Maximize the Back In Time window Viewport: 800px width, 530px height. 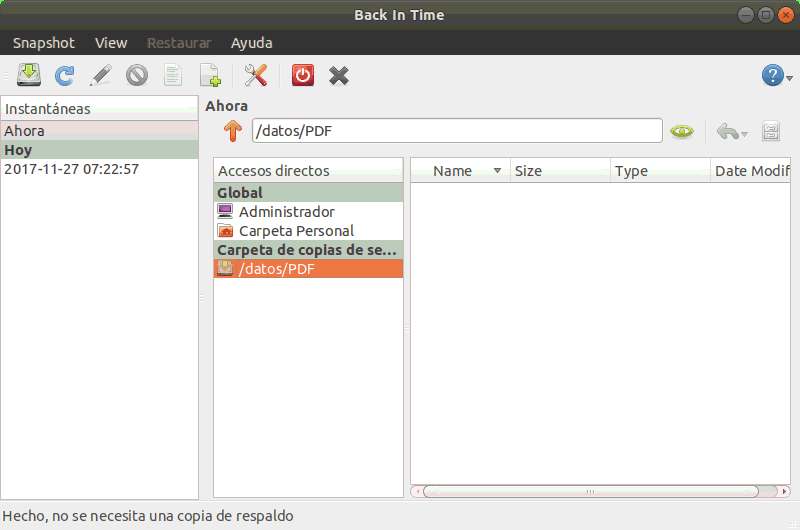(x=765, y=15)
